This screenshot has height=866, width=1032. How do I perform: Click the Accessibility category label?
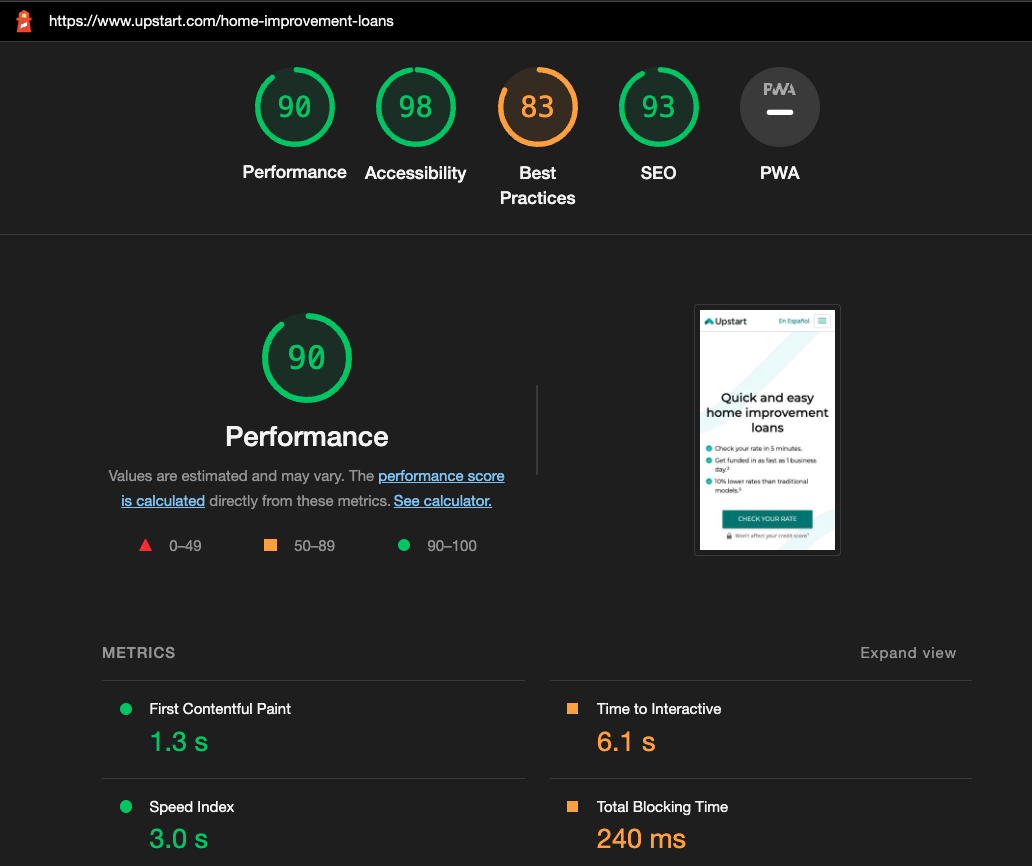point(415,173)
